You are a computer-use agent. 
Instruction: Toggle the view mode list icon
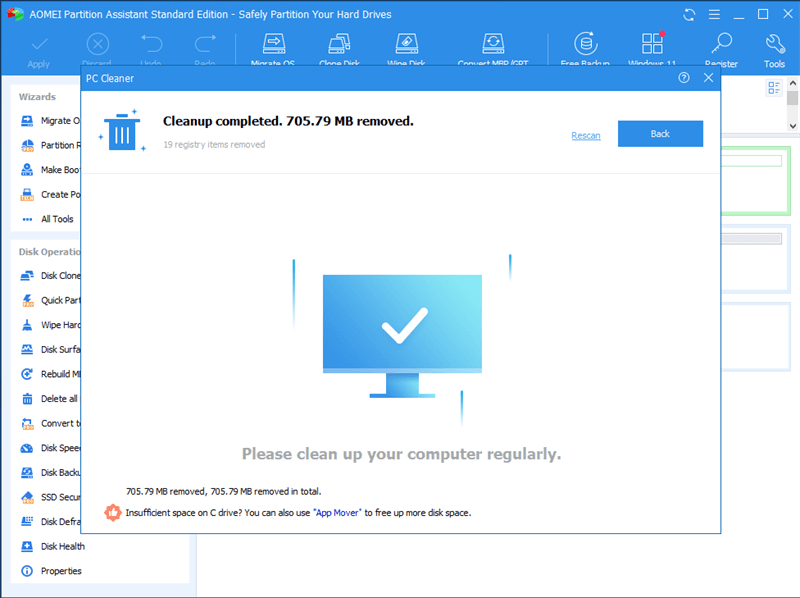[773, 88]
